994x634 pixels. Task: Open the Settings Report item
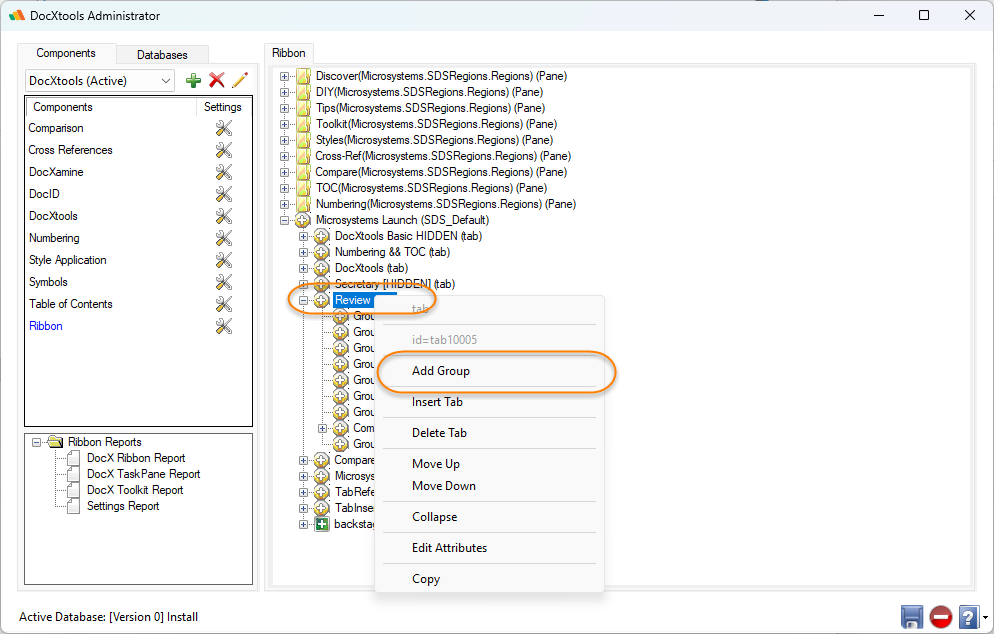tap(123, 506)
